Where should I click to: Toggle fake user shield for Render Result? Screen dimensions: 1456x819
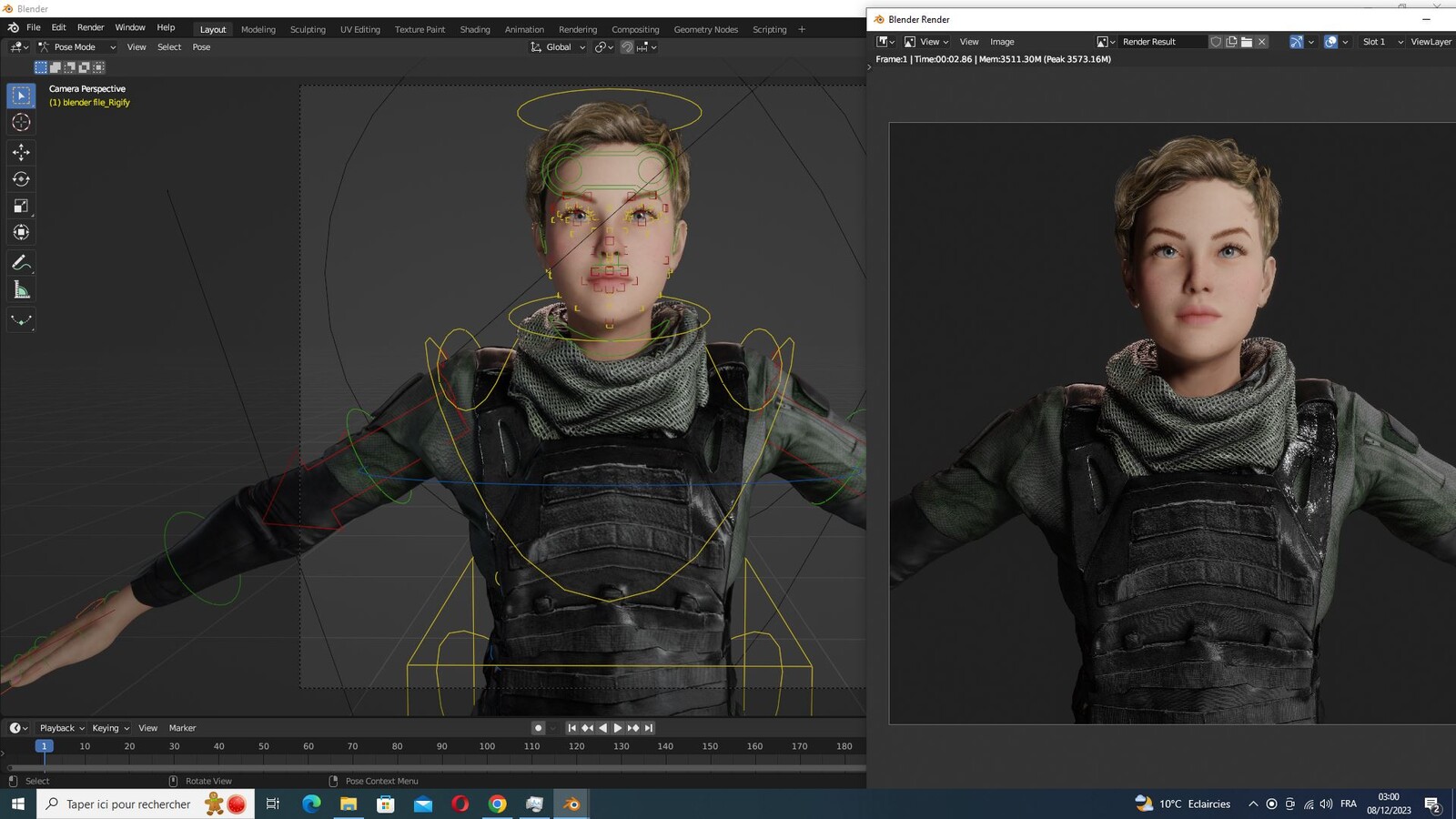1216,42
